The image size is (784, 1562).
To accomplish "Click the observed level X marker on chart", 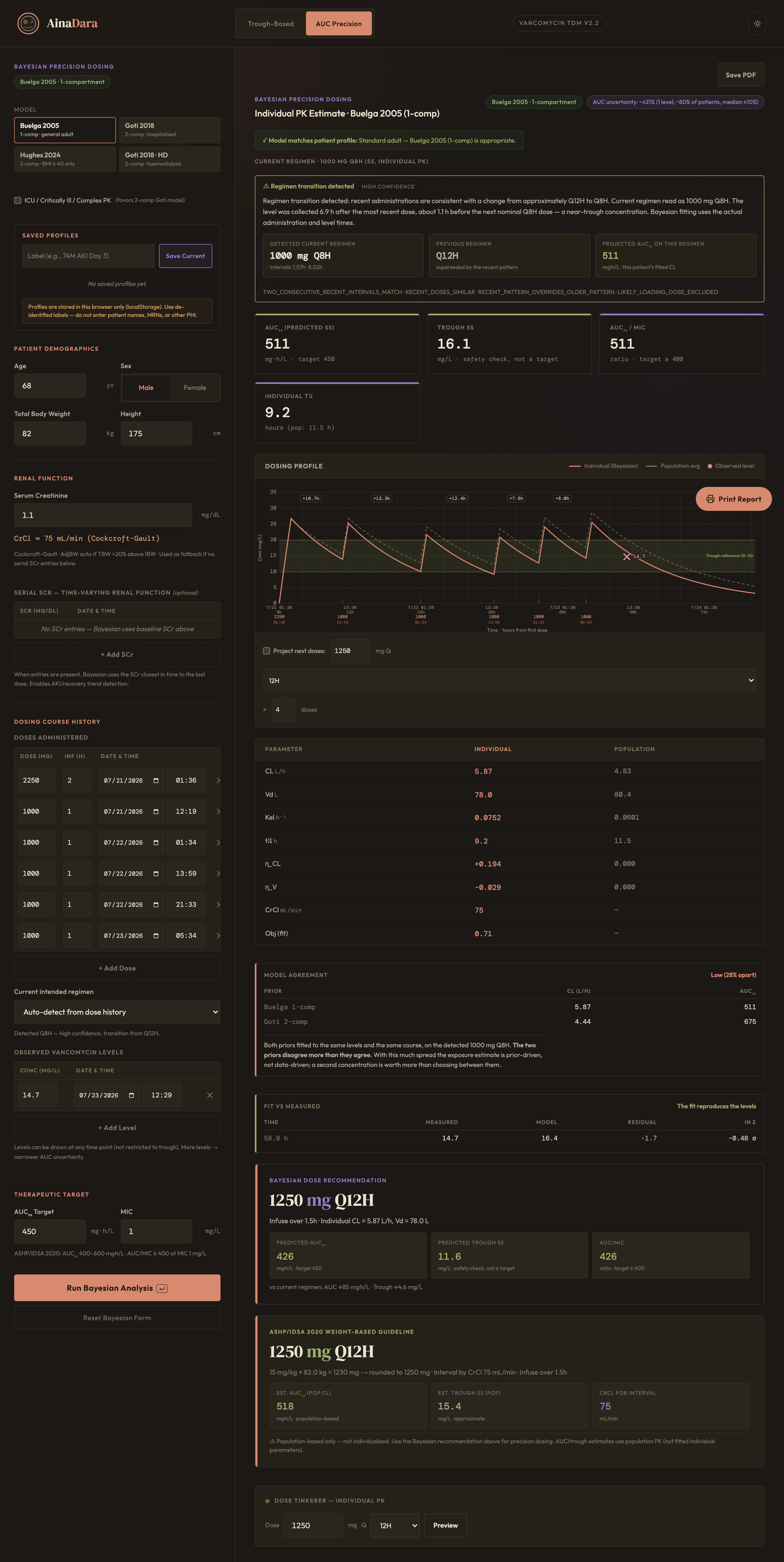I will (627, 556).
